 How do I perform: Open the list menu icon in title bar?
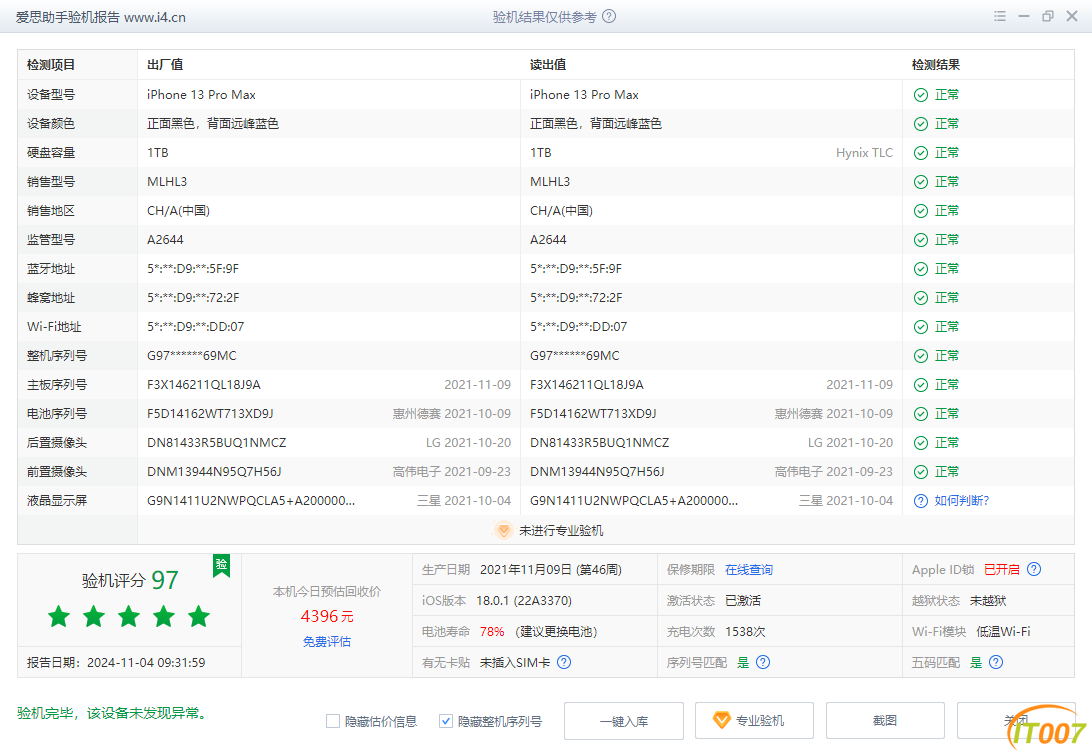point(1000,17)
